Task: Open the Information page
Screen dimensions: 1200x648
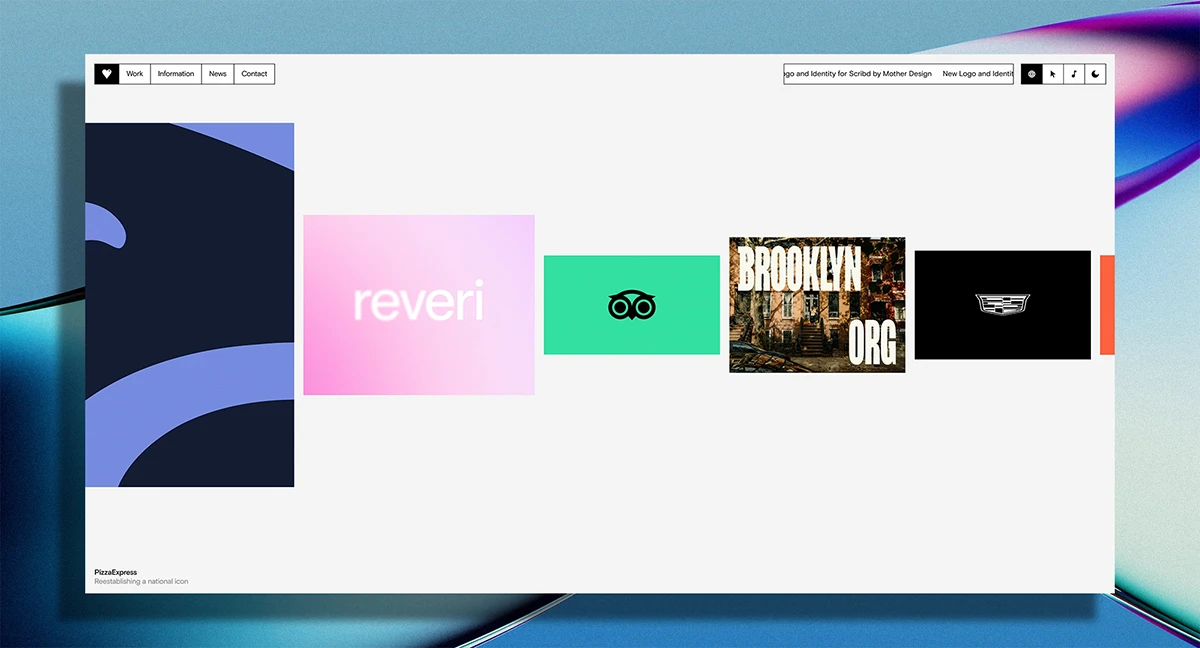Action: click(x=176, y=74)
